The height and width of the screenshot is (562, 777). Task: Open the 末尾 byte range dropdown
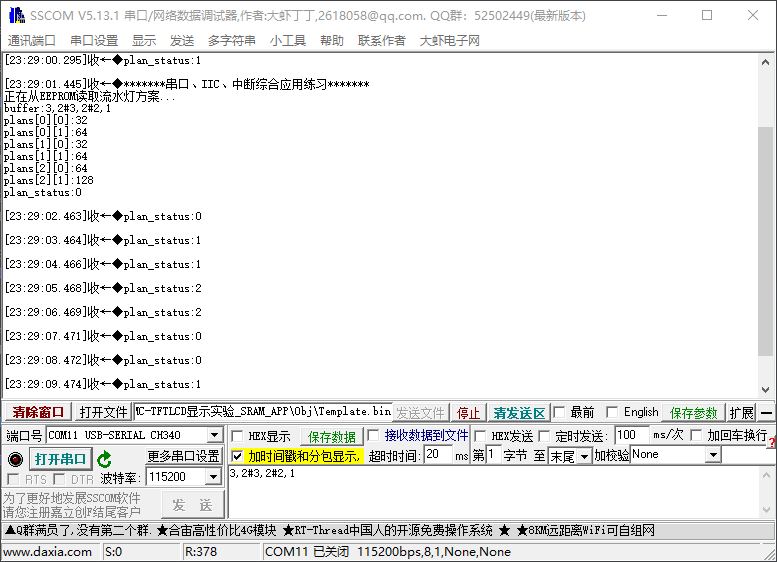(x=585, y=456)
